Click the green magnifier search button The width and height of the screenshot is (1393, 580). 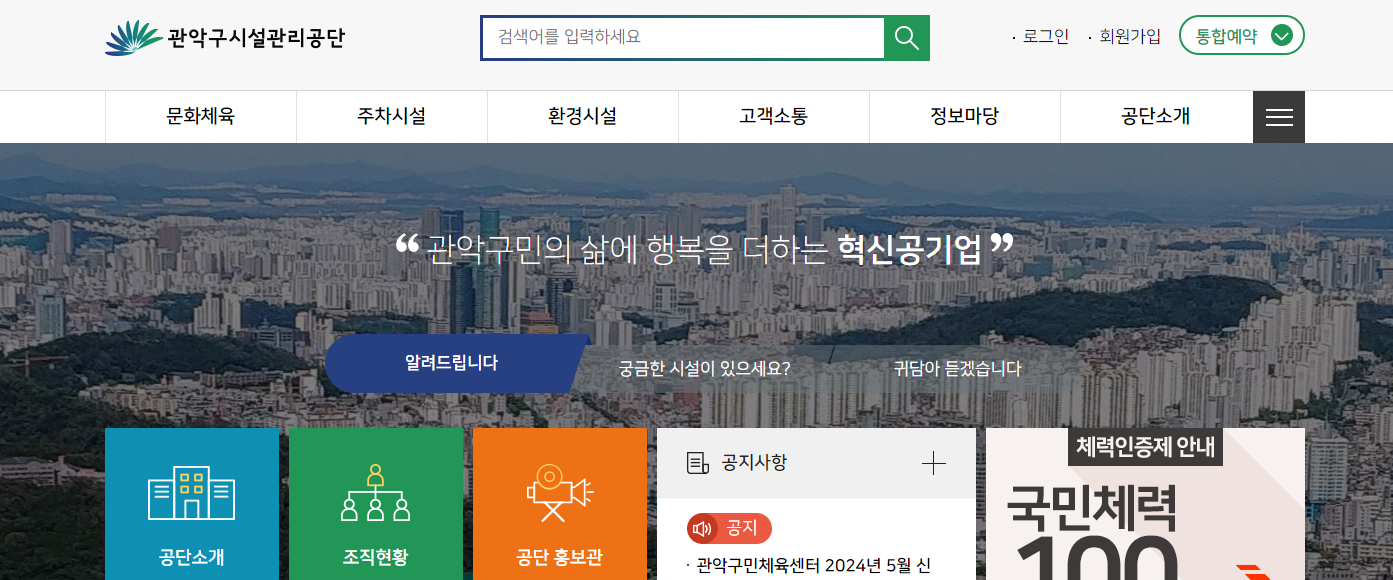[x=907, y=38]
